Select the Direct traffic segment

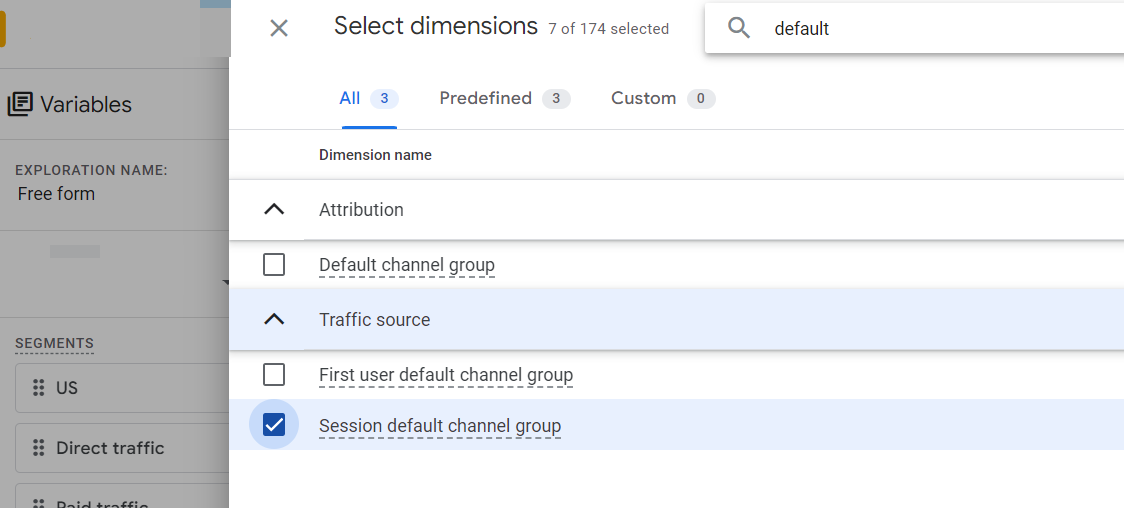110,448
